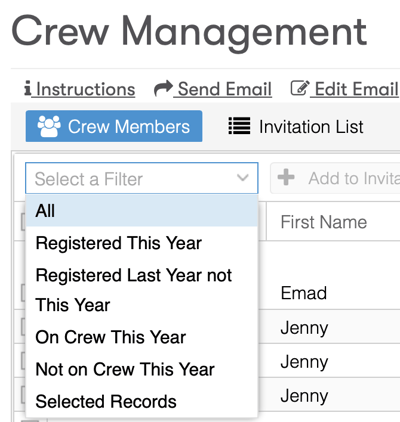Collapse the Select a Filter dropdown chevron
Viewport: 400px width, 422px height.
pyautogui.click(x=243, y=178)
